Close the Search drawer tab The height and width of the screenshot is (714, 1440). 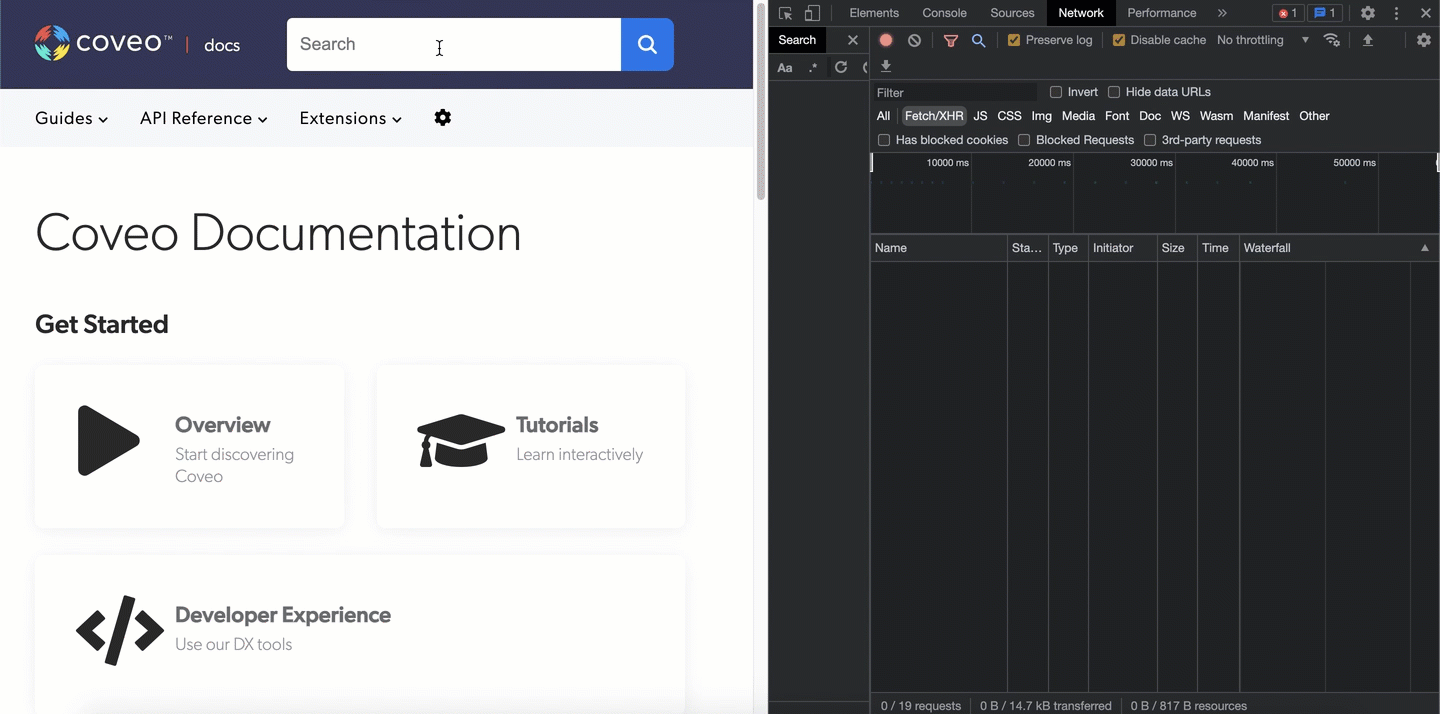point(853,40)
